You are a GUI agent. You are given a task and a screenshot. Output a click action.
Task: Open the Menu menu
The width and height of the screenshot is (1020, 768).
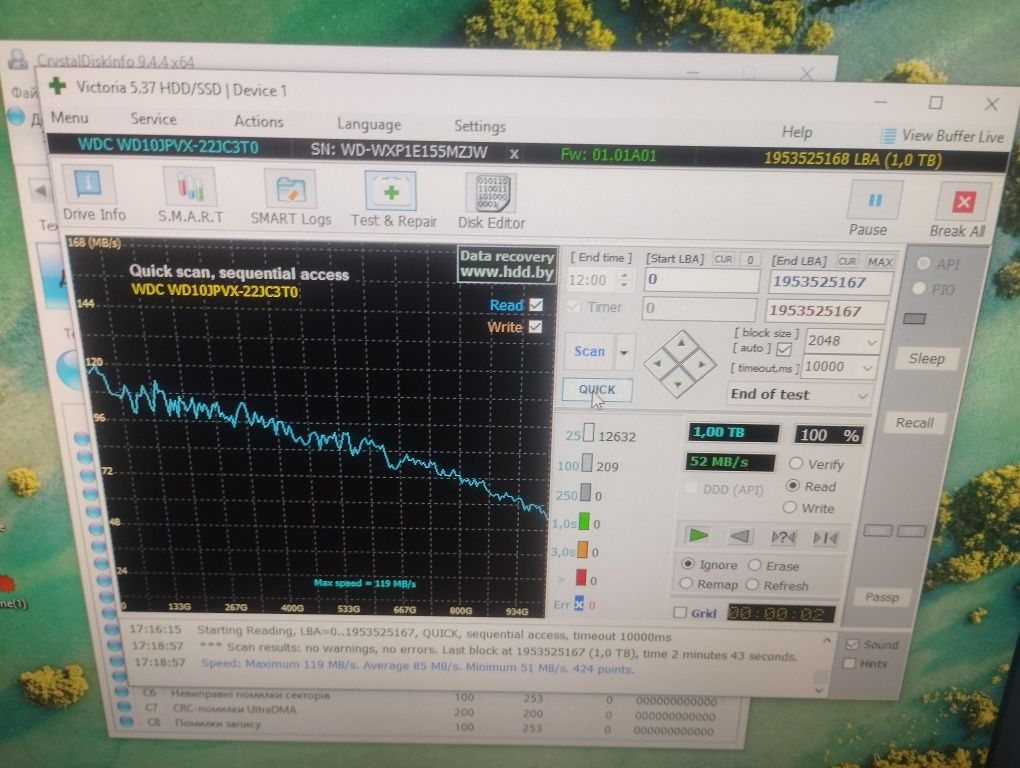pos(69,118)
